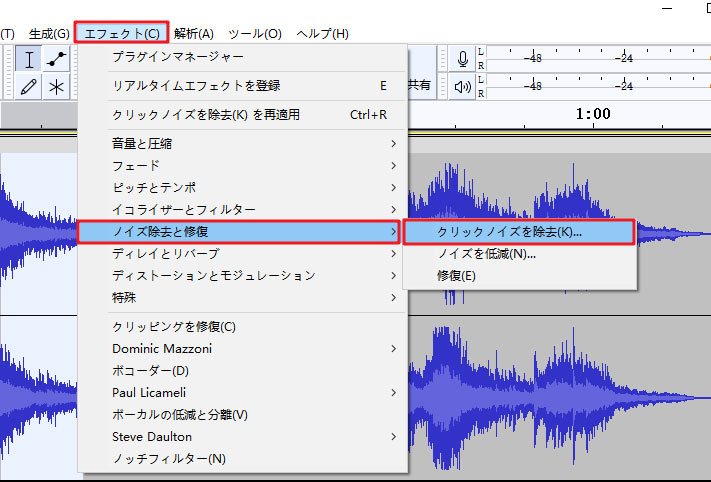This screenshot has width=711, height=482.
Task: Select ノイズを低減(N)... in the submenu
Action: click(519, 254)
